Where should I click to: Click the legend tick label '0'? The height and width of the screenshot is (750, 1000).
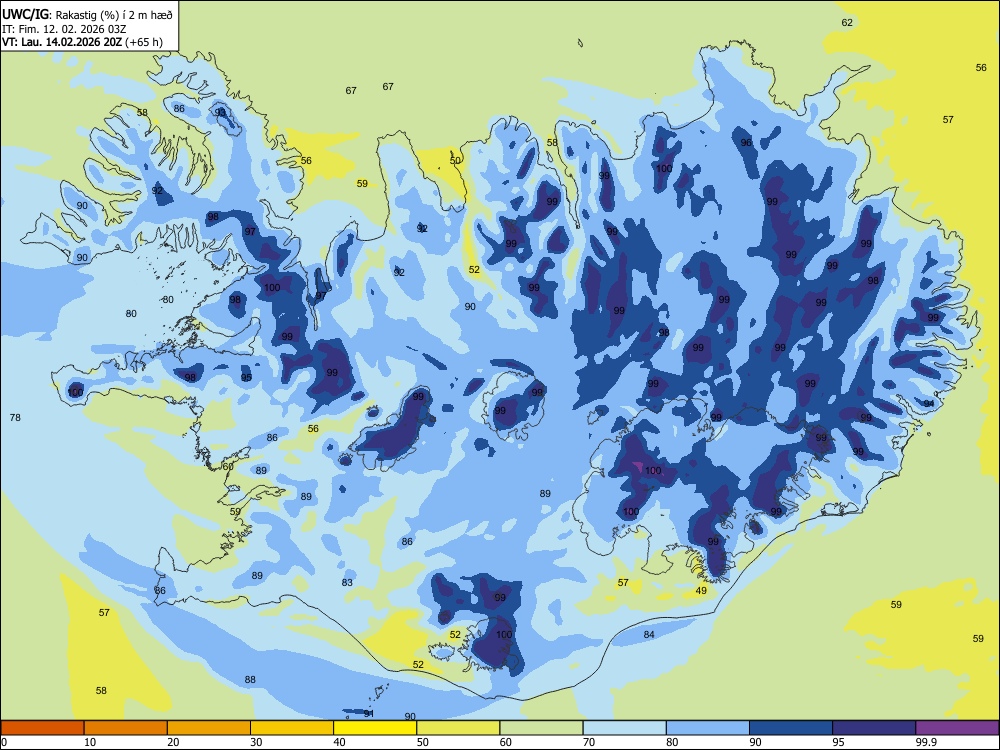click(4, 742)
